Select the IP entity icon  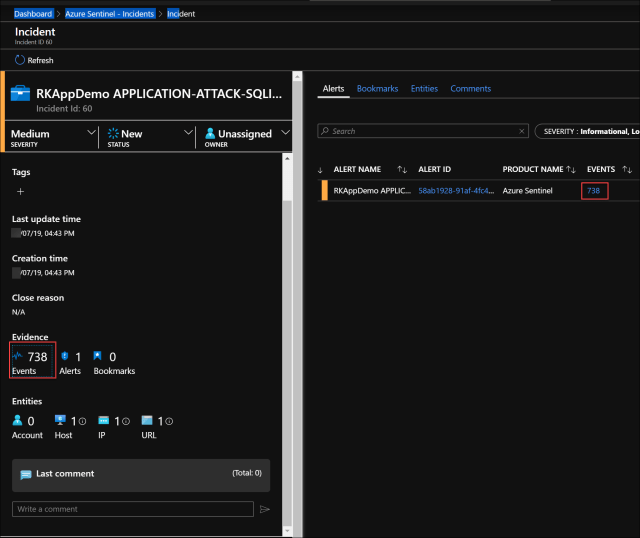tap(103, 421)
